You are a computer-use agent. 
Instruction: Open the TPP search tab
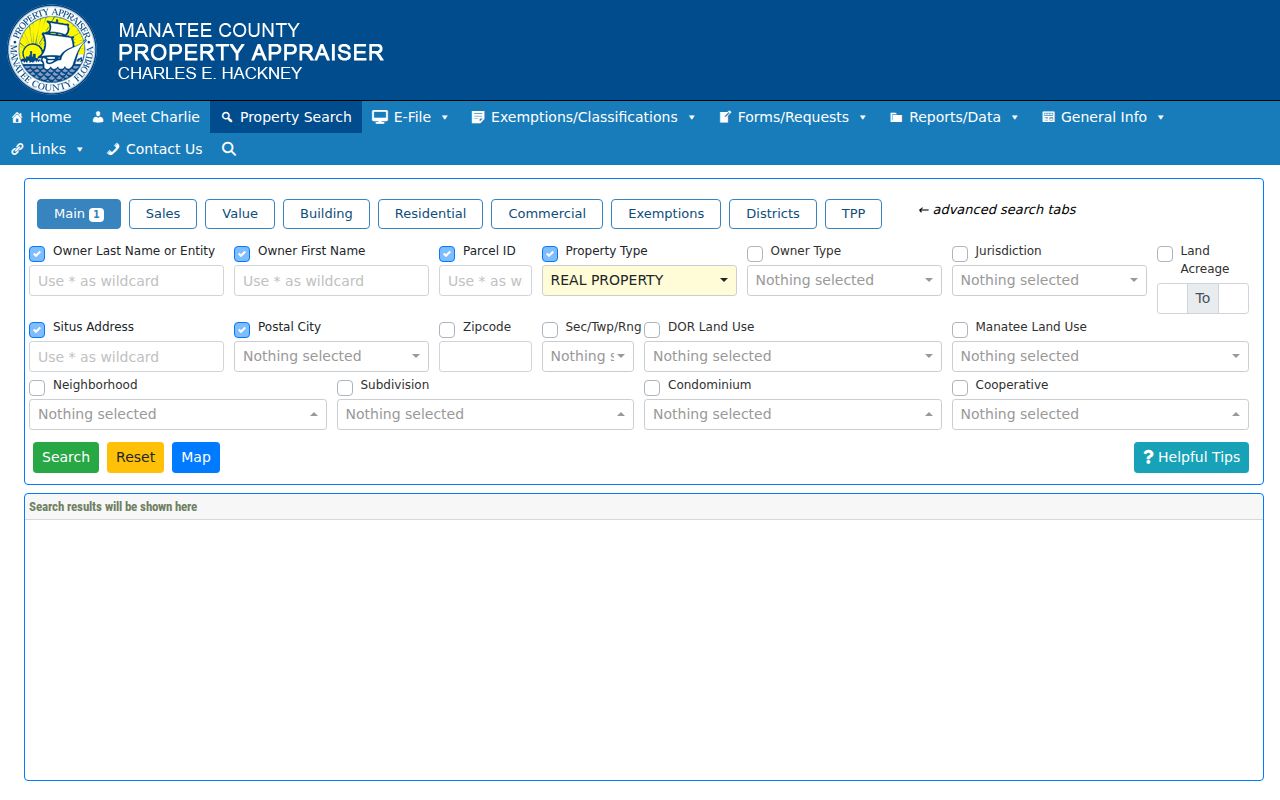[853, 214]
